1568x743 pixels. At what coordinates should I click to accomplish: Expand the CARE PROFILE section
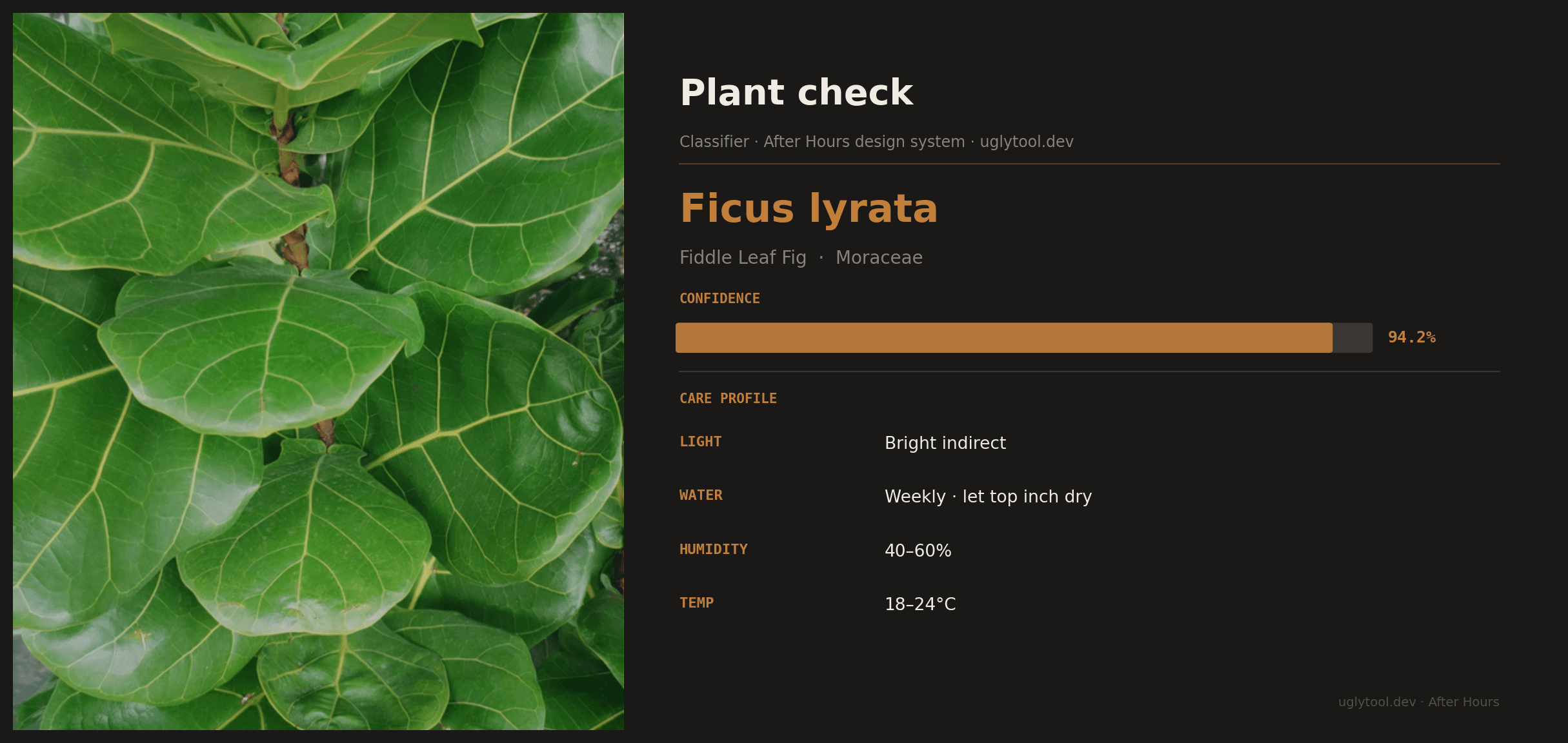[728, 398]
